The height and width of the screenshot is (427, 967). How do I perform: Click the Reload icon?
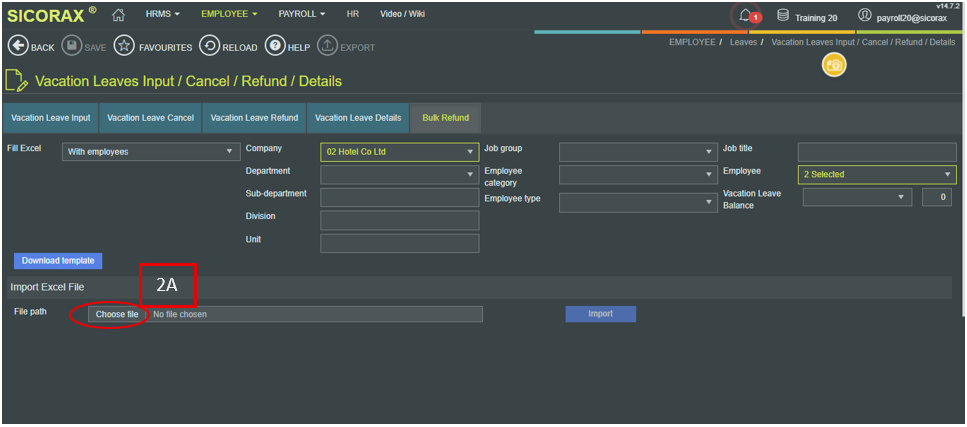tap(210, 46)
